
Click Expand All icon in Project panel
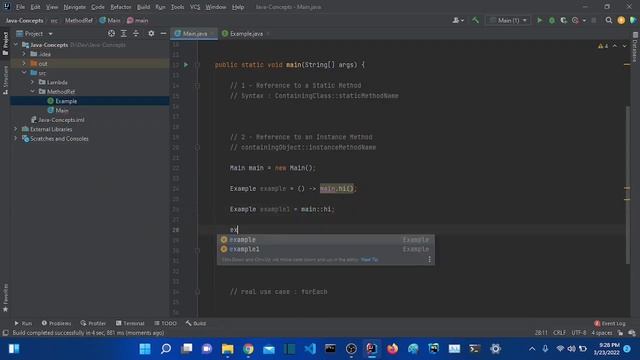coord(124,33)
